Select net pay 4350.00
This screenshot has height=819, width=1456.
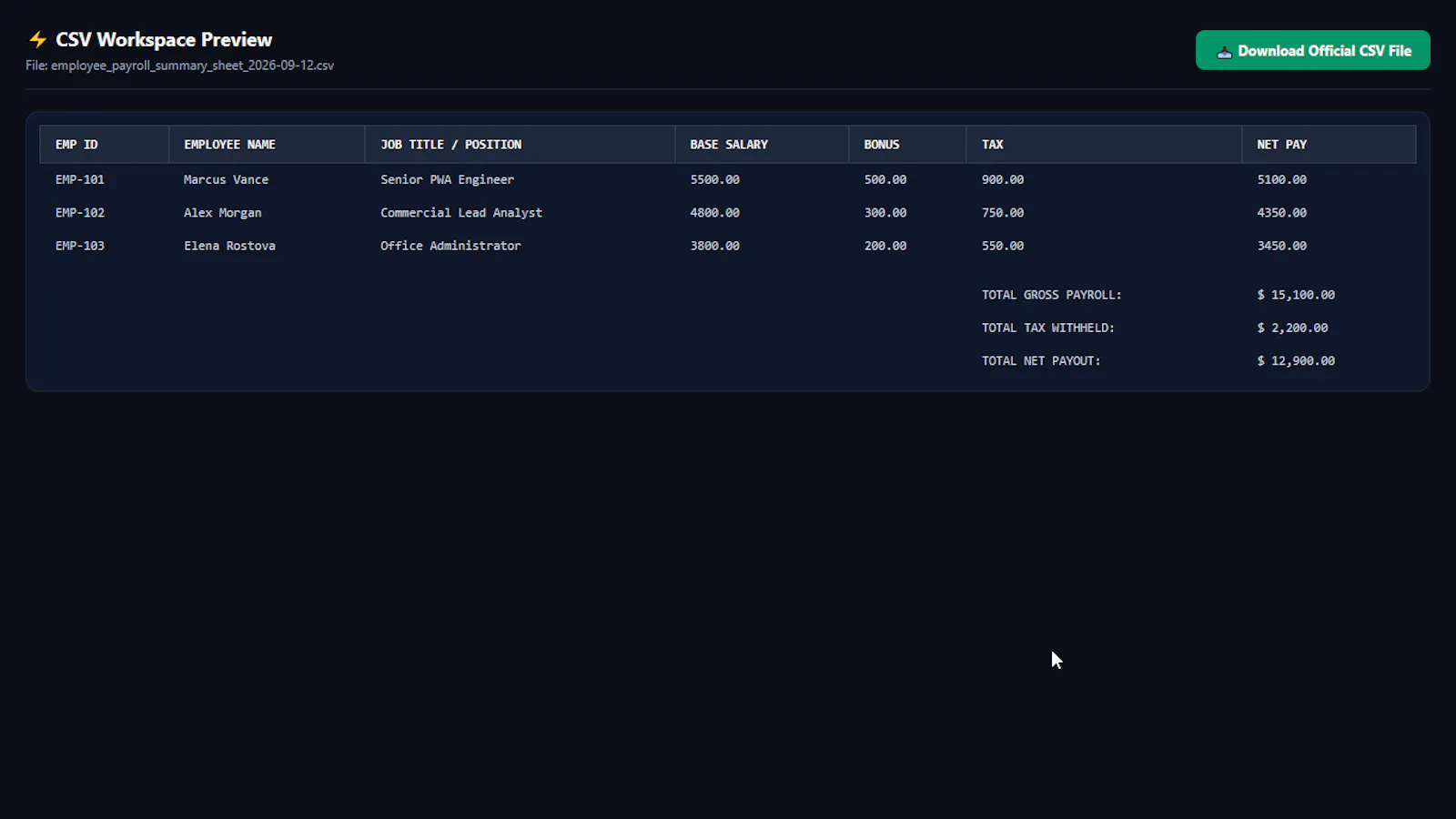click(x=1282, y=213)
